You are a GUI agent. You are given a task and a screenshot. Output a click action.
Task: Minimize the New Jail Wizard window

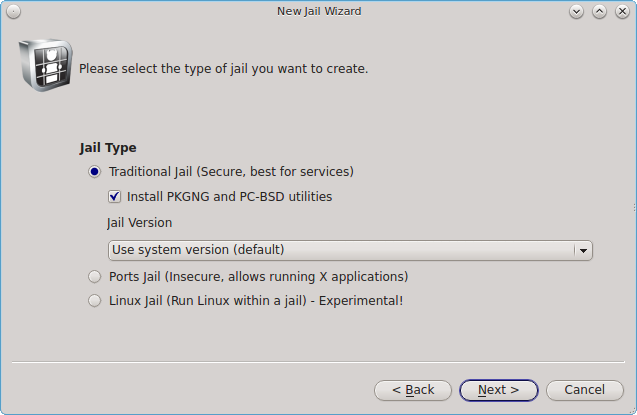click(x=576, y=11)
